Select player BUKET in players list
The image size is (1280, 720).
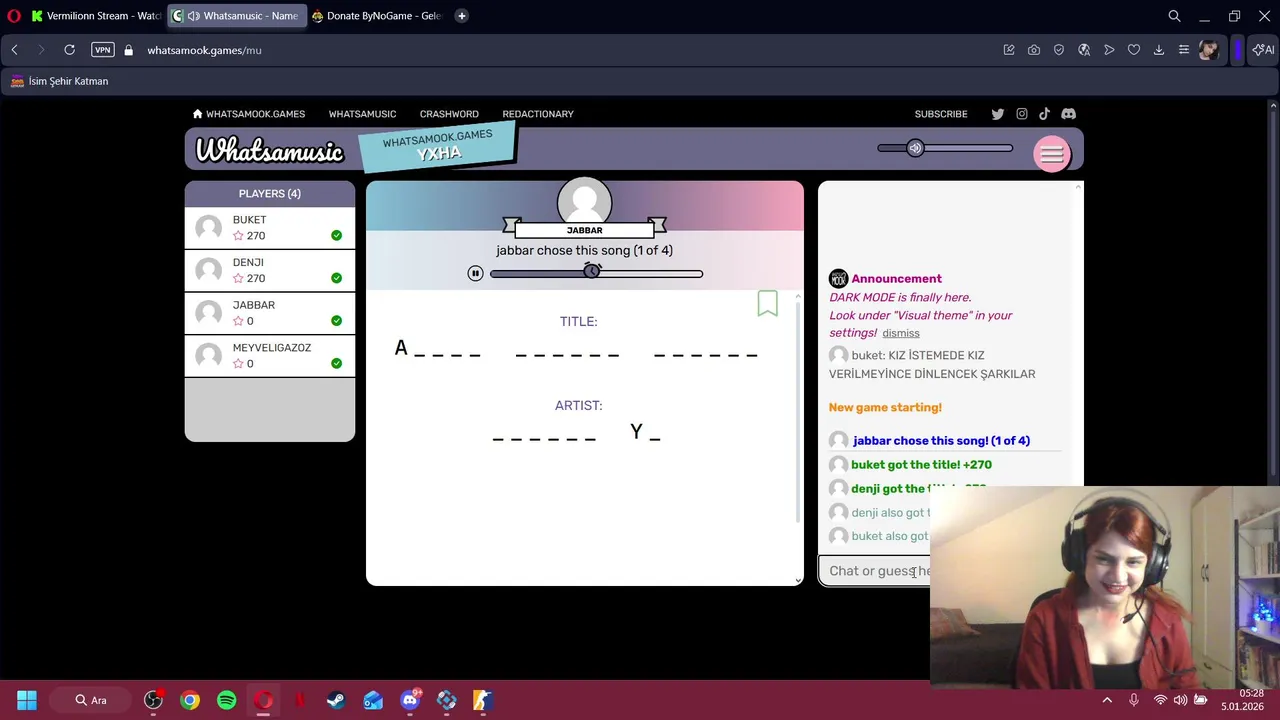[x=269, y=228]
